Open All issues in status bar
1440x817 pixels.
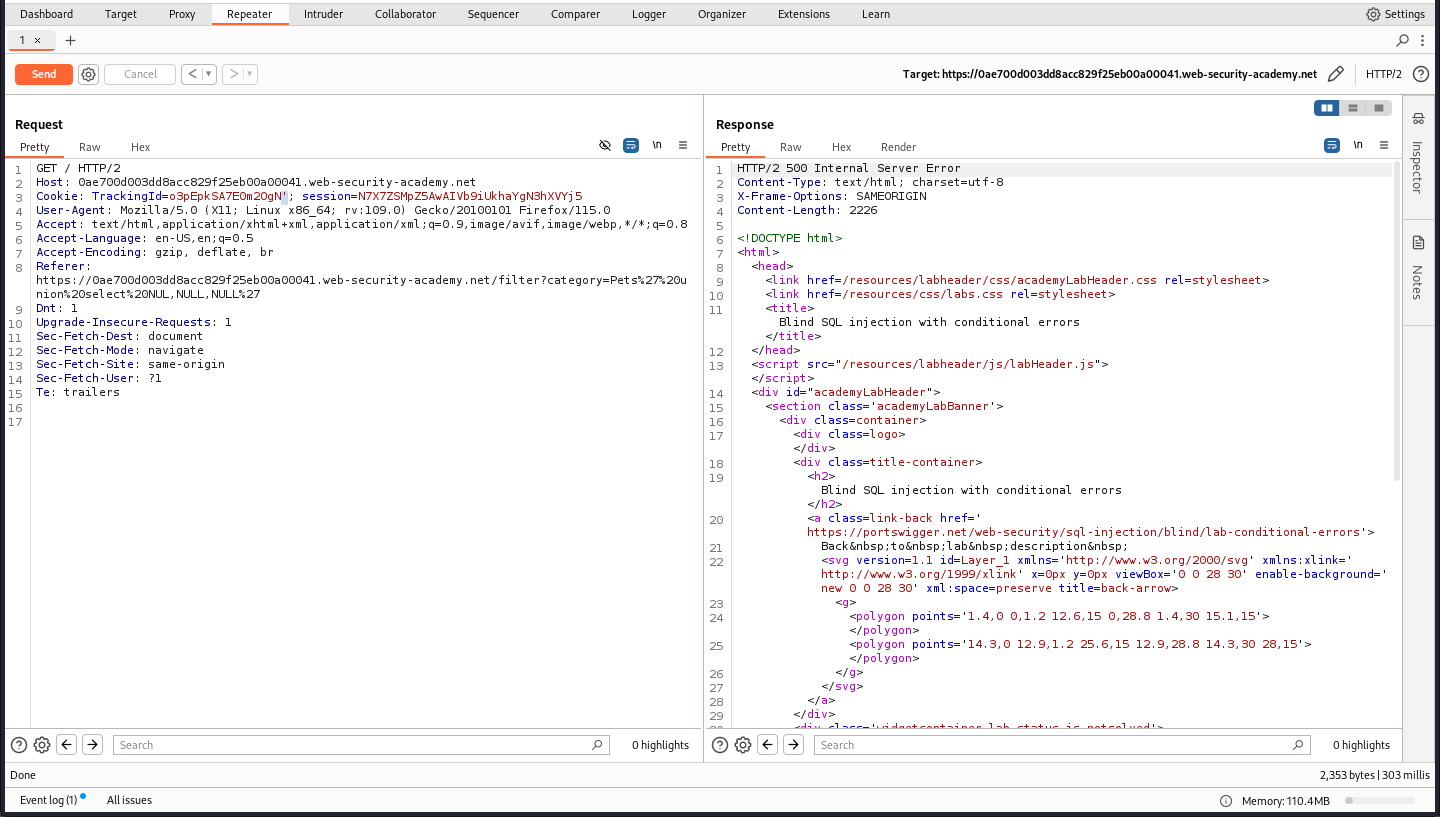click(129, 800)
